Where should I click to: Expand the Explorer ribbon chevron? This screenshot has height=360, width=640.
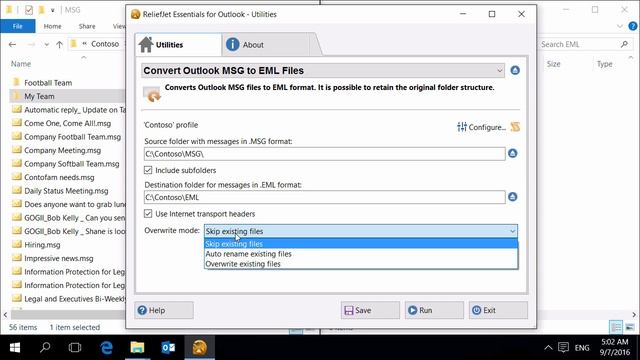pyautogui.click(x=620, y=26)
